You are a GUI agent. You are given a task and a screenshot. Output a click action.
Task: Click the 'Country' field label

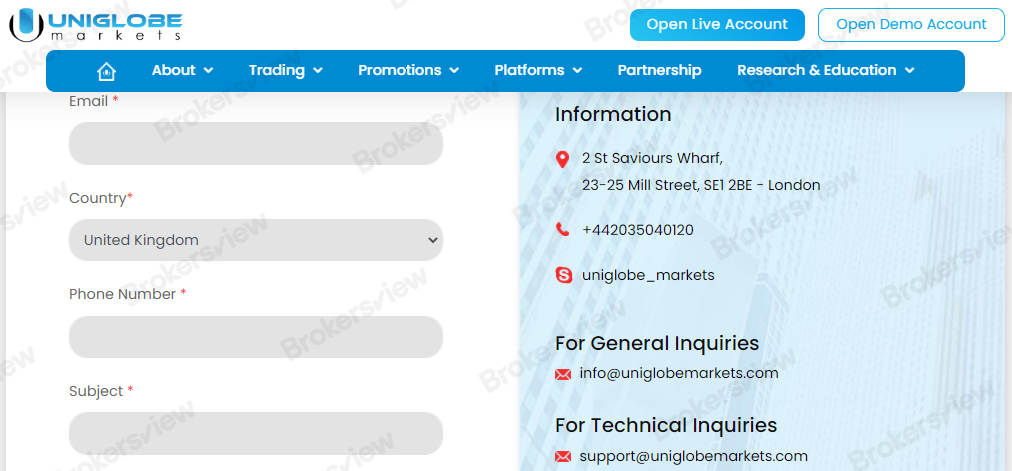(x=101, y=198)
